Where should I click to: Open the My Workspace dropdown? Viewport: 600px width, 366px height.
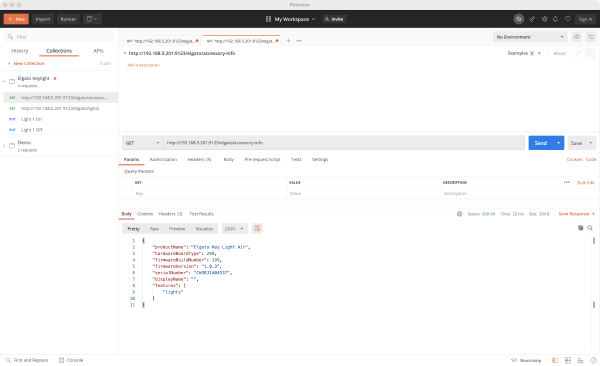click(x=295, y=19)
